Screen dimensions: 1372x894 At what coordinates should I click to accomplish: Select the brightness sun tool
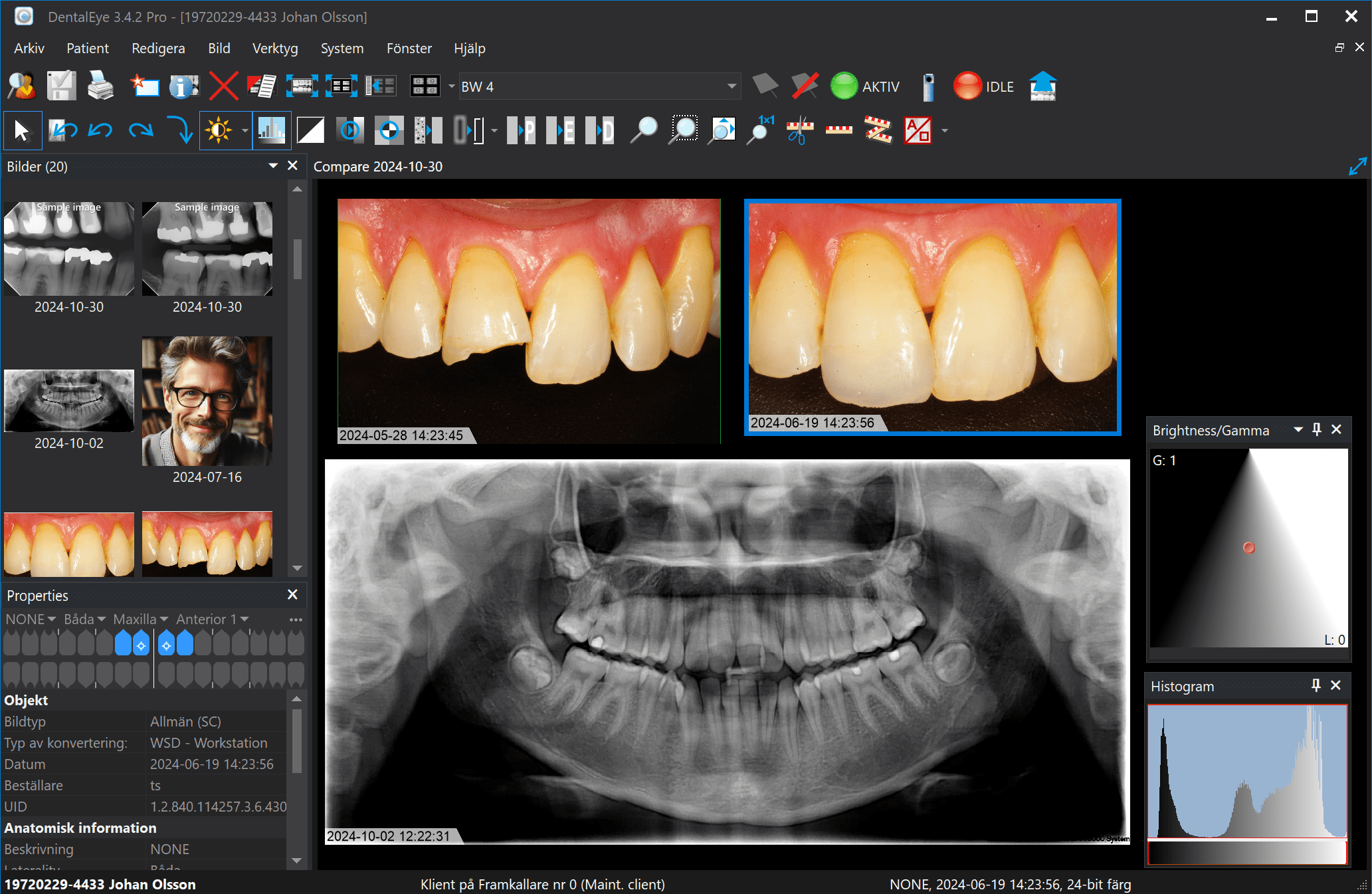[x=219, y=130]
